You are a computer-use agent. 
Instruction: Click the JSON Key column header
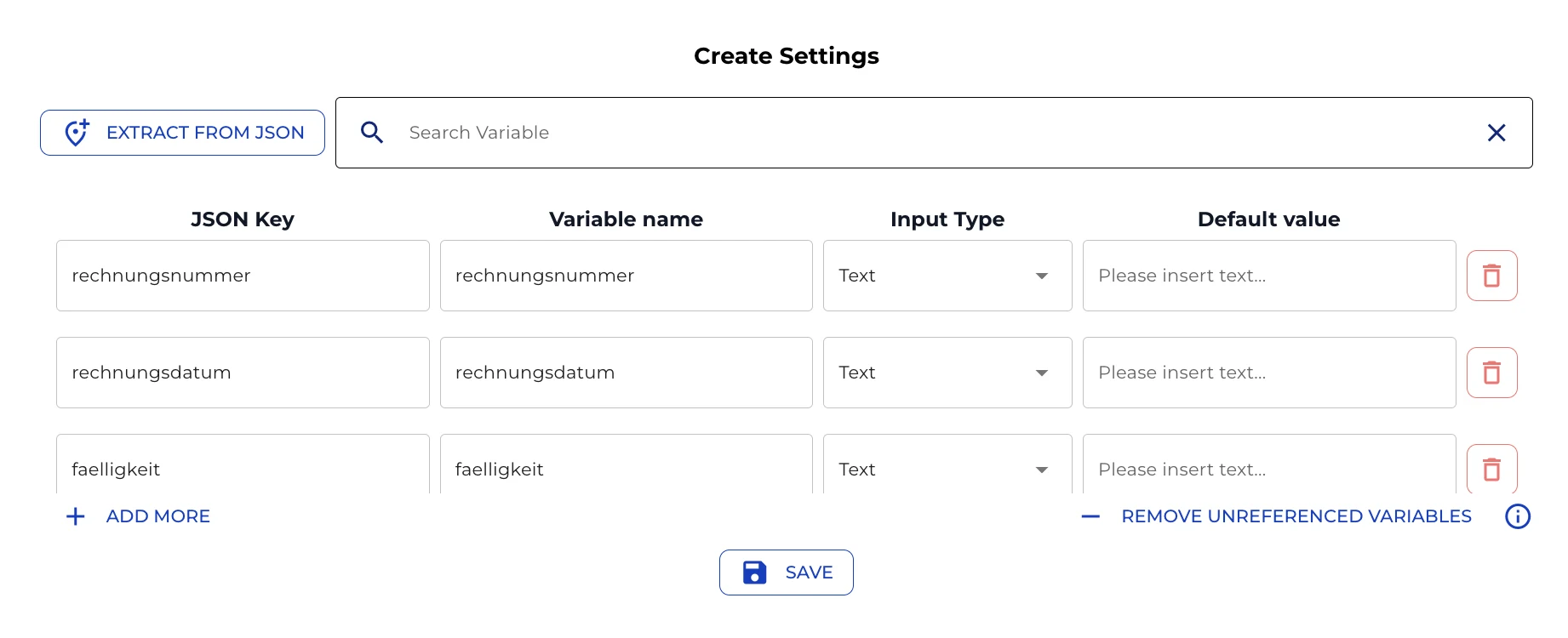pyautogui.click(x=243, y=219)
